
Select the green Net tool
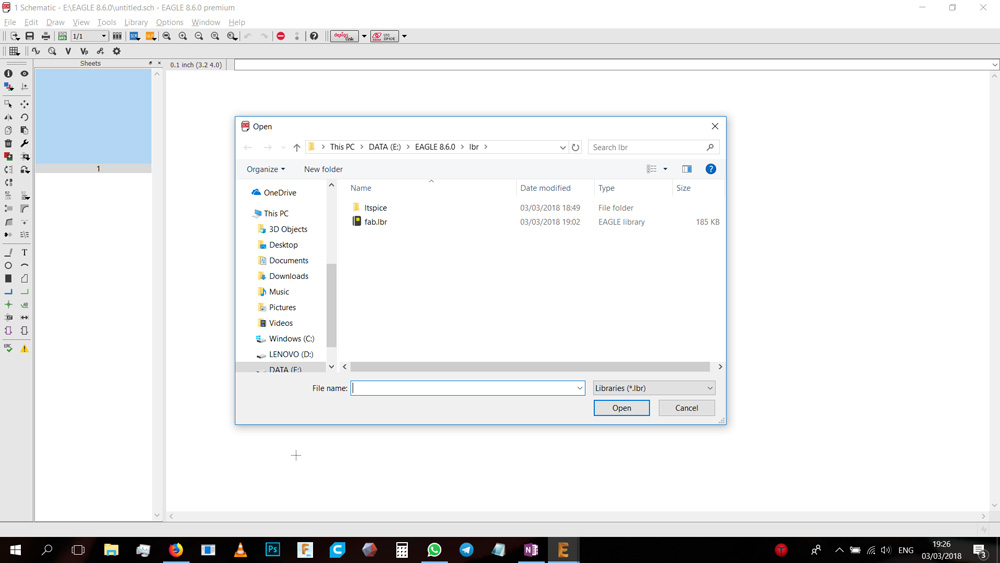coord(24,292)
